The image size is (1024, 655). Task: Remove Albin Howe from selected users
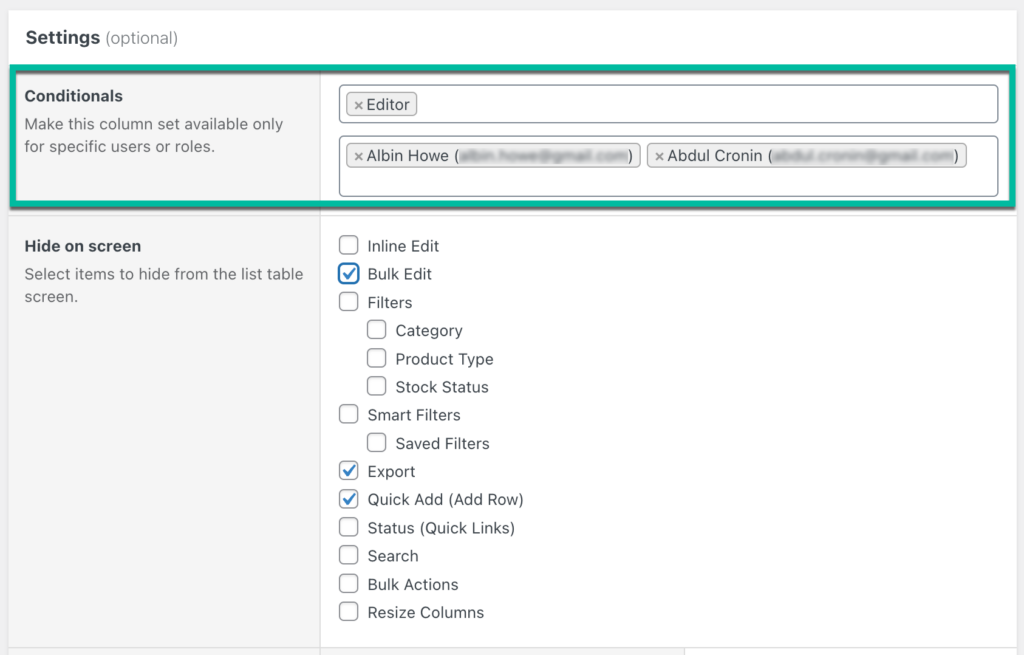pyautogui.click(x=359, y=155)
